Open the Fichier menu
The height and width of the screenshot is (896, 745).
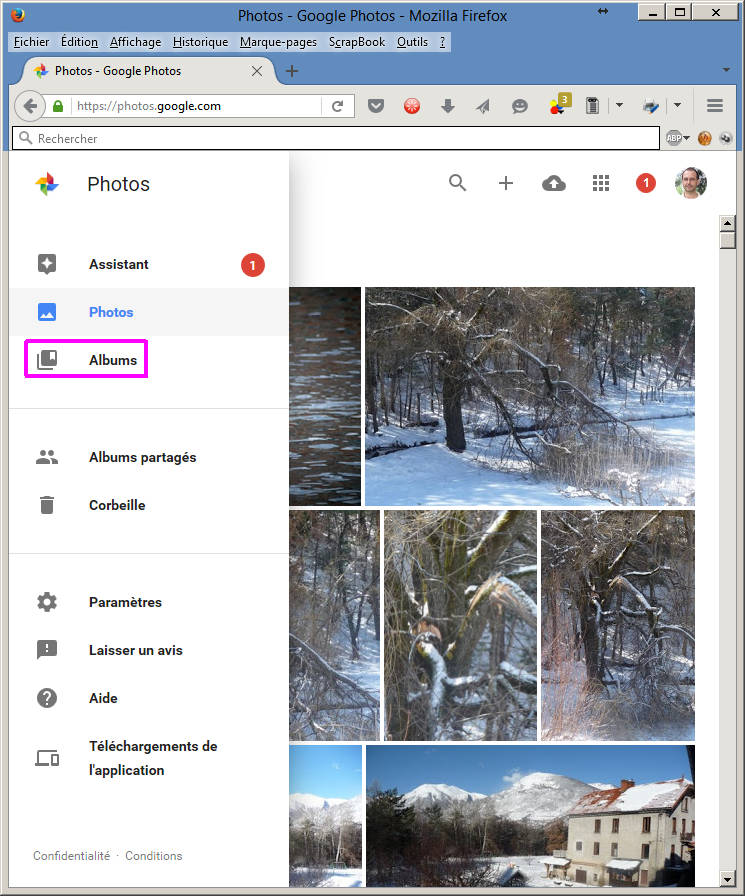[x=31, y=42]
